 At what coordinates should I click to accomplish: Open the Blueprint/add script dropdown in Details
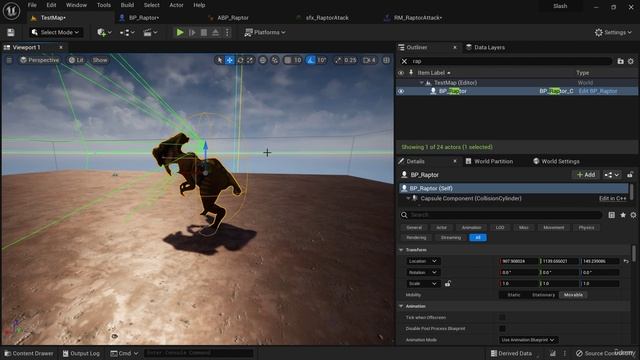click(x=612, y=175)
